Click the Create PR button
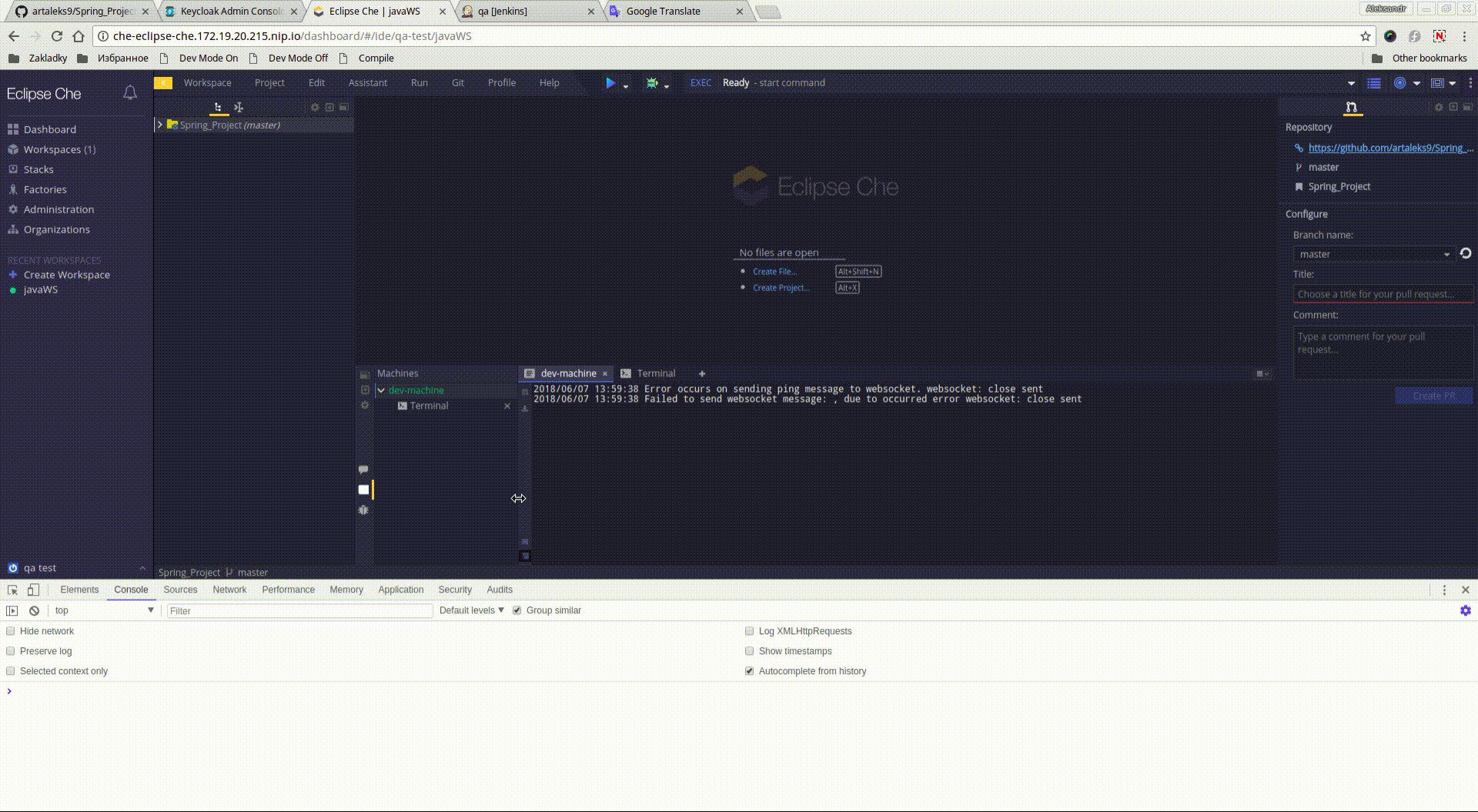Screen dimensions: 1478x812 [1434, 396]
